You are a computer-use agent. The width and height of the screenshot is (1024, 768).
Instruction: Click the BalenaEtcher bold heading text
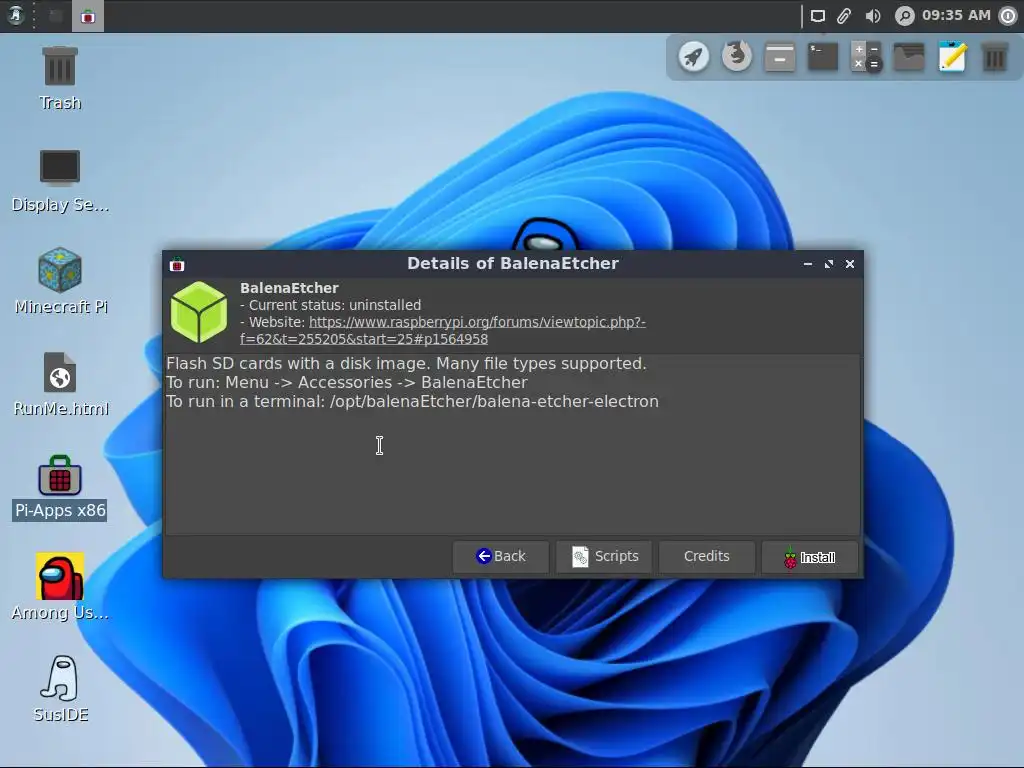[x=289, y=288]
